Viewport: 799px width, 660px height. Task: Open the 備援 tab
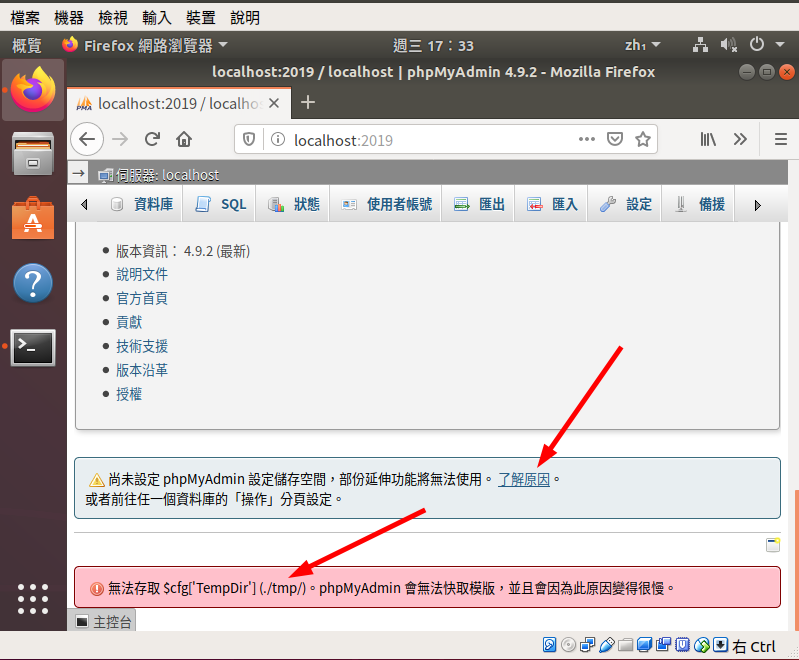[699, 204]
